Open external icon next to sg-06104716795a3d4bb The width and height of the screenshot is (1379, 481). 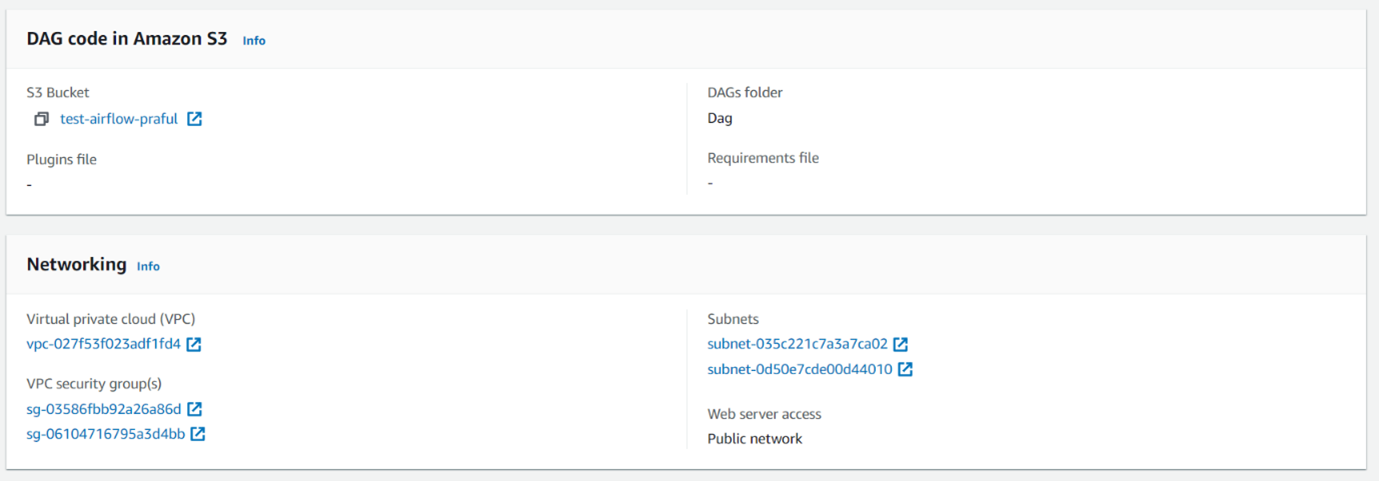pos(198,434)
